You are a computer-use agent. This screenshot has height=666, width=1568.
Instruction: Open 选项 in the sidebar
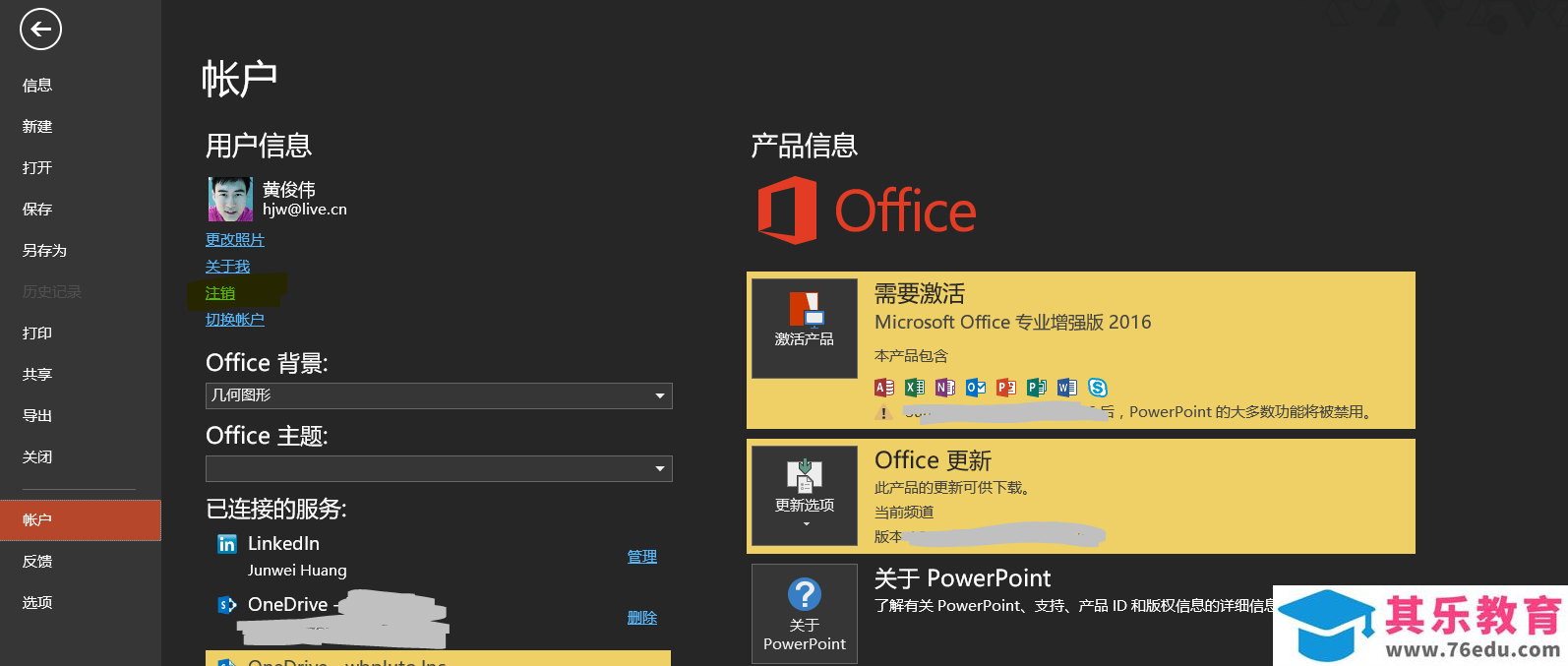tap(81, 603)
